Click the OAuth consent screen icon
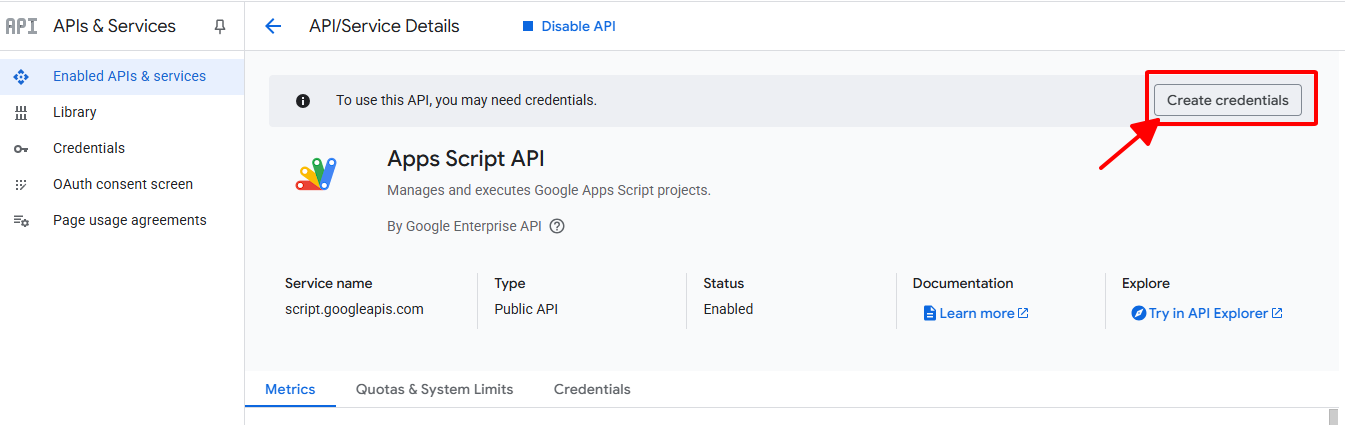Screen dimensions: 1345x425 tap(21, 185)
